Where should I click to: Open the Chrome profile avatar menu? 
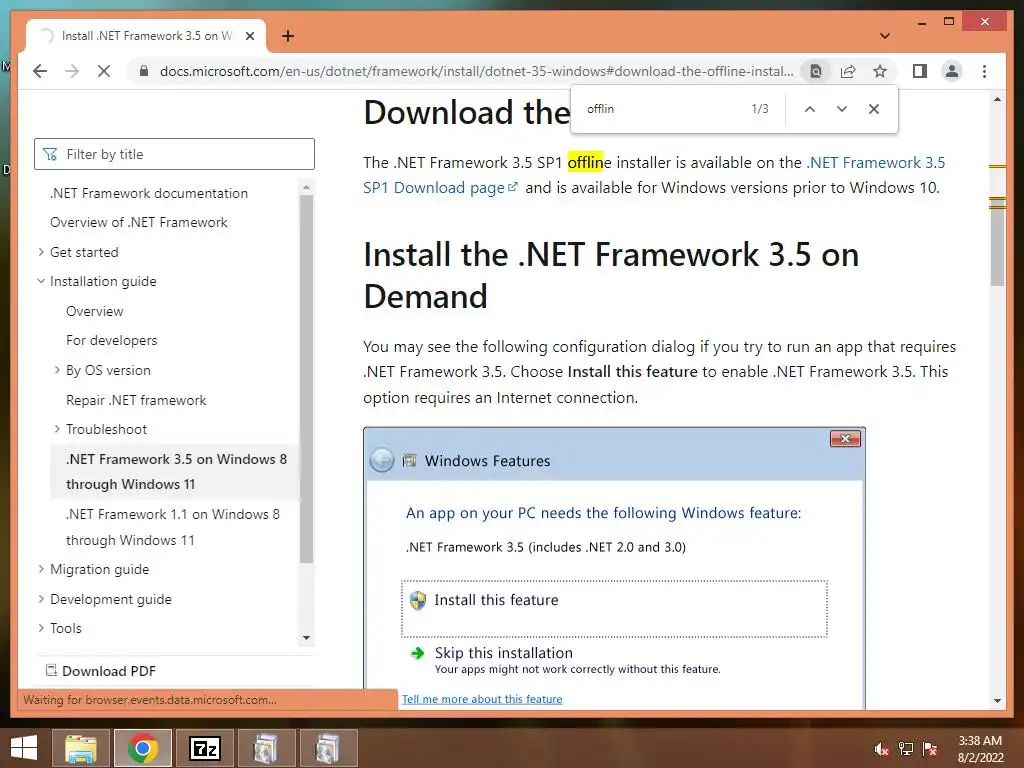(952, 71)
